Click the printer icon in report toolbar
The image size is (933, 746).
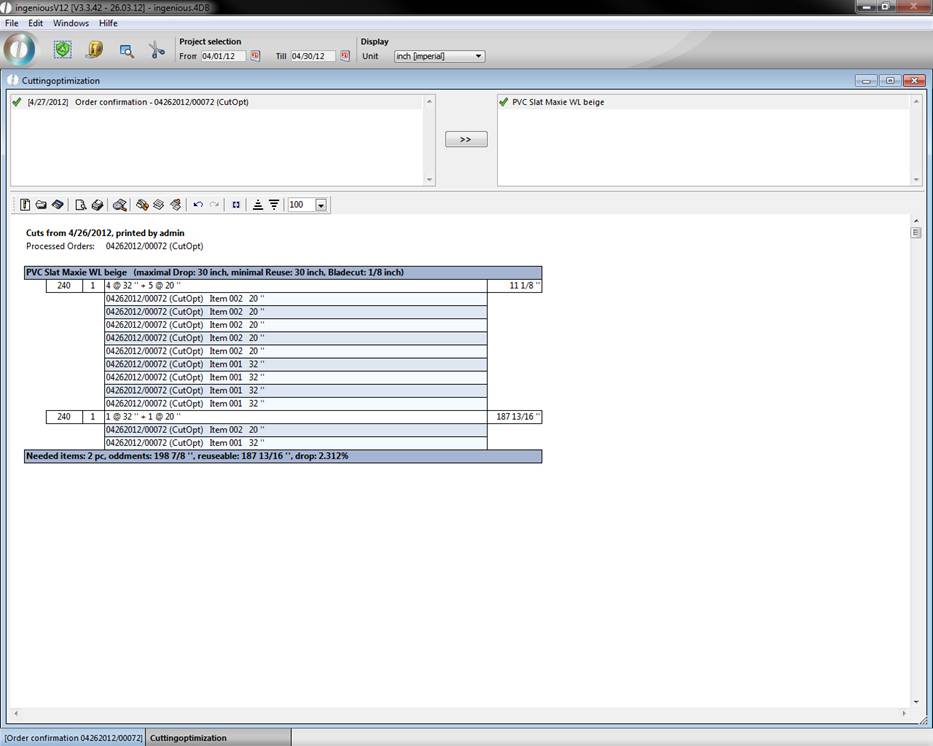(97, 205)
